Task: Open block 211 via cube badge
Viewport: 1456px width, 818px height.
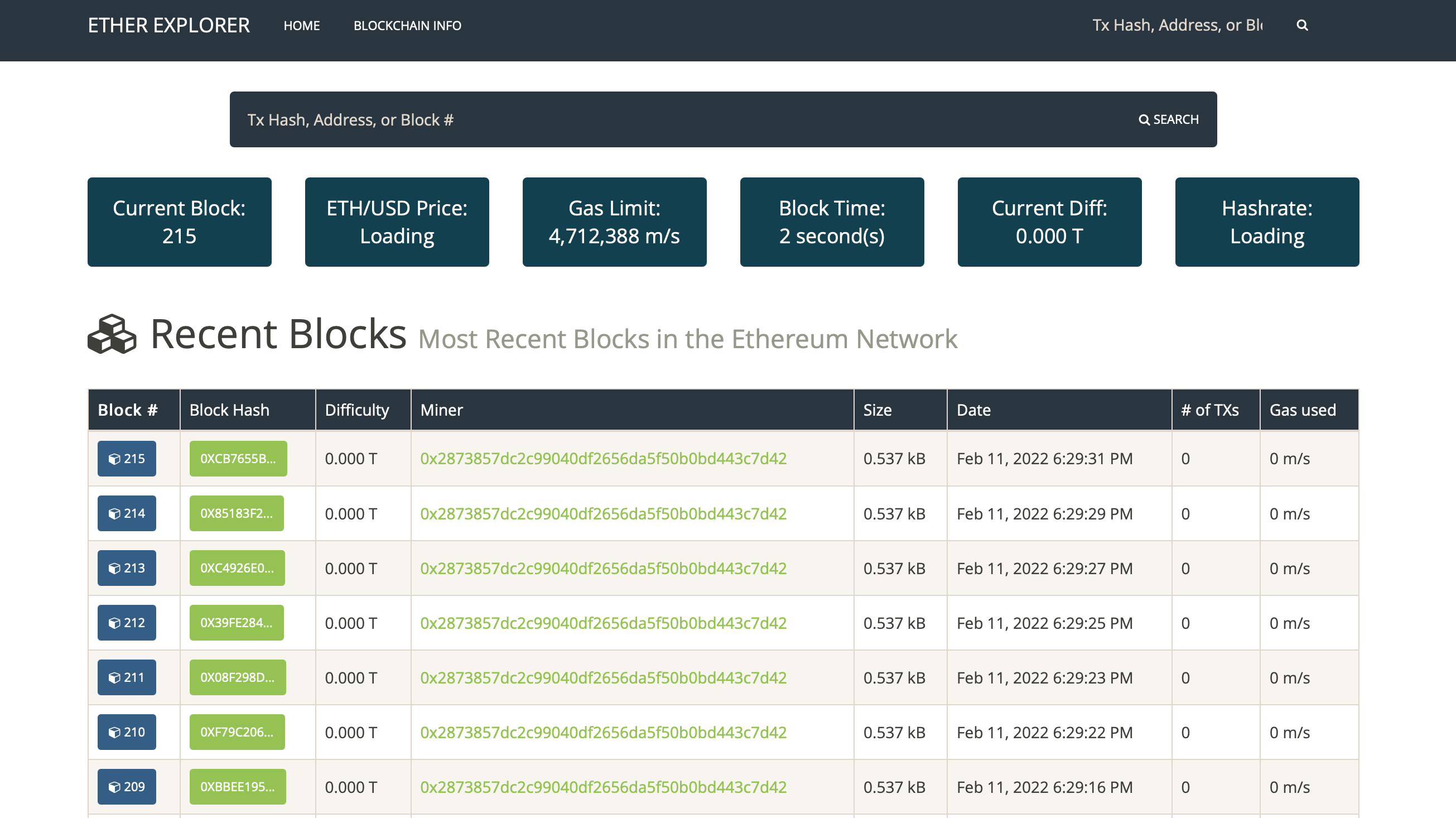Action: point(127,677)
